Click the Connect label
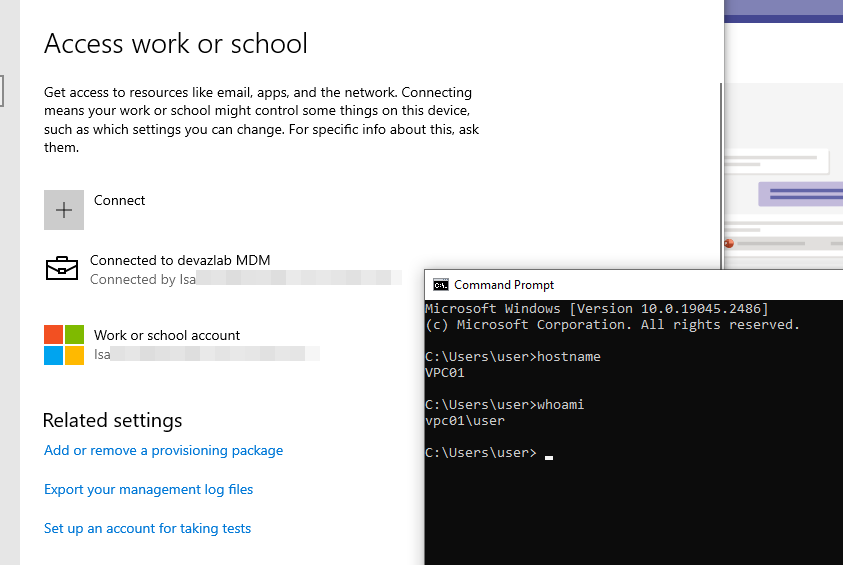843x565 pixels. coord(119,201)
